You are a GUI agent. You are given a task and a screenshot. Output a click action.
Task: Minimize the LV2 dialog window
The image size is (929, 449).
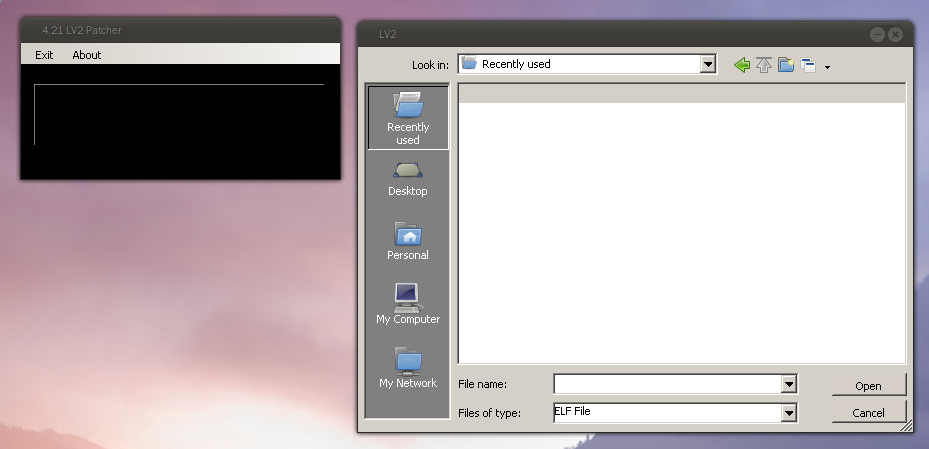[x=877, y=34]
